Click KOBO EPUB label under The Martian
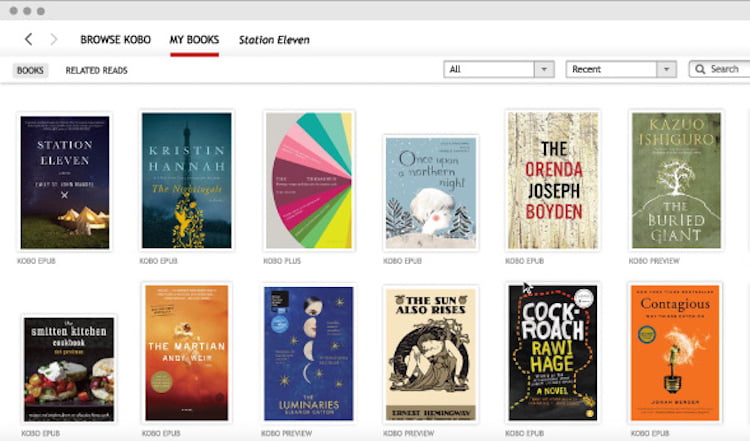This screenshot has width=750, height=441. click(x=161, y=433)
